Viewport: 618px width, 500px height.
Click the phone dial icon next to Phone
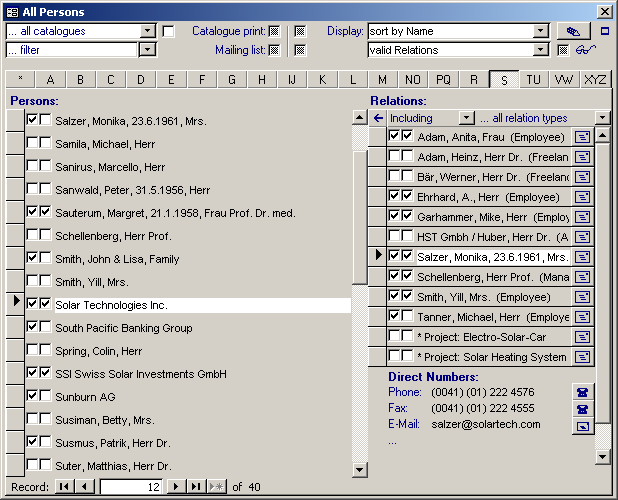pyautogui.click(x=581, y=392)
